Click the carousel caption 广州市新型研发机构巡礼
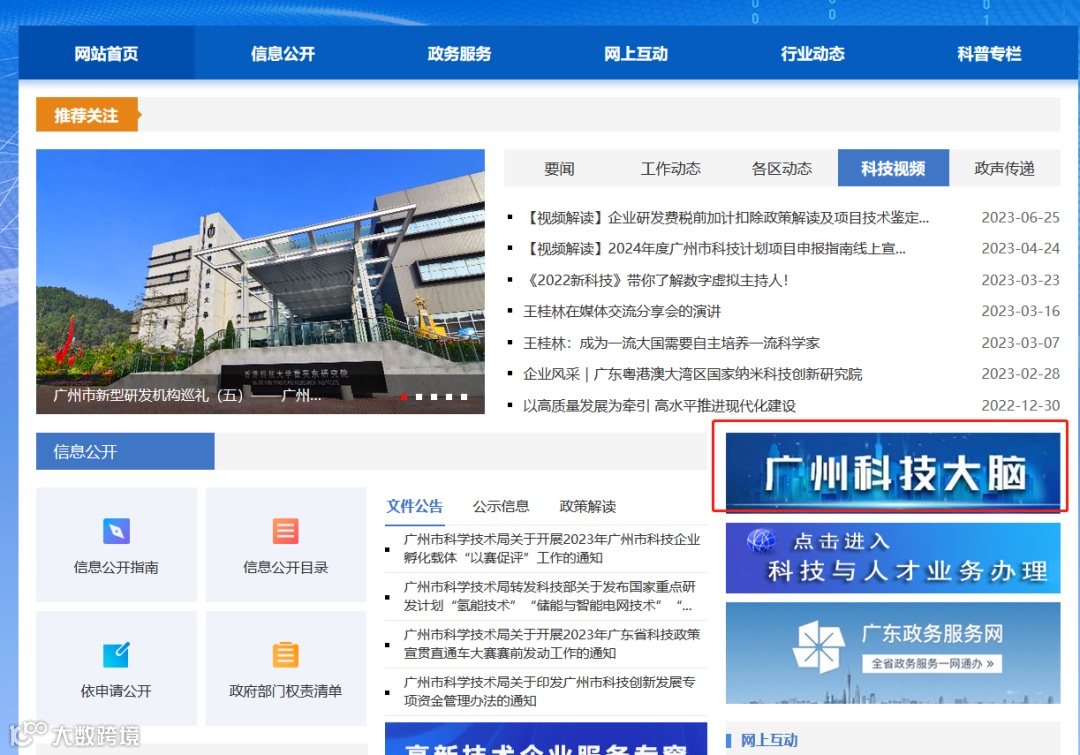This screenshot has height=755, width=1080. (187, 395)
